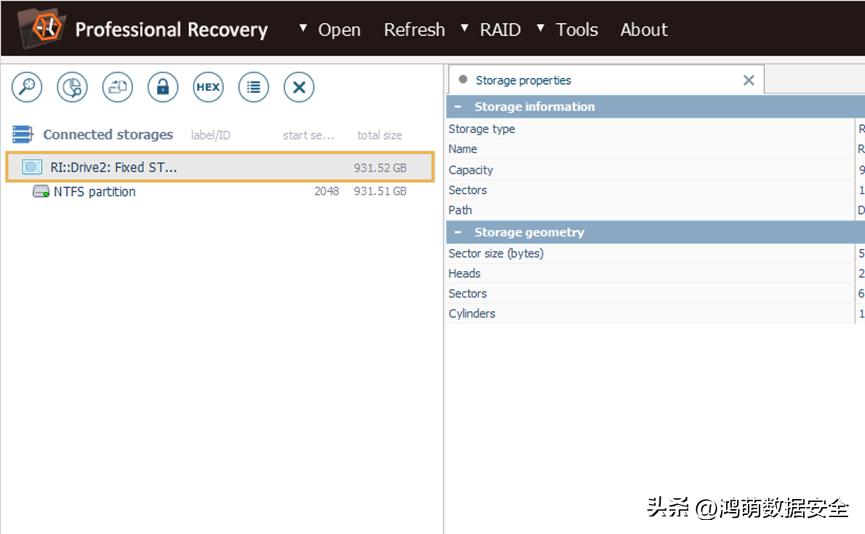
Task: Expand the dropdown arrow before RAID
Action: tap(464, 28)
